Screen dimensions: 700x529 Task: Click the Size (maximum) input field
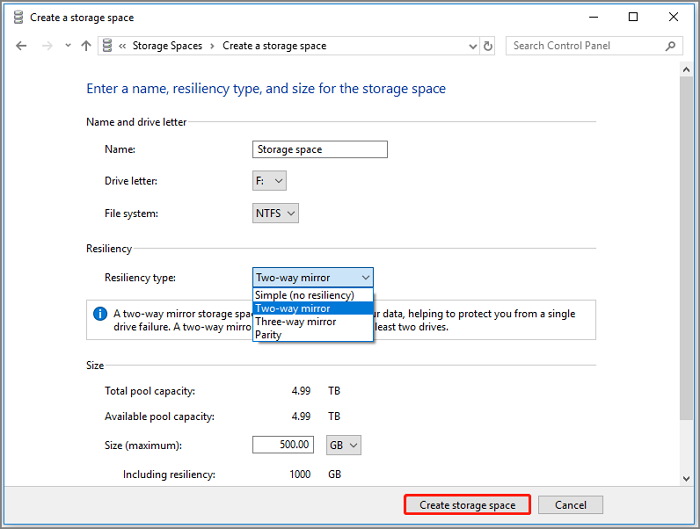coord(284,445)
